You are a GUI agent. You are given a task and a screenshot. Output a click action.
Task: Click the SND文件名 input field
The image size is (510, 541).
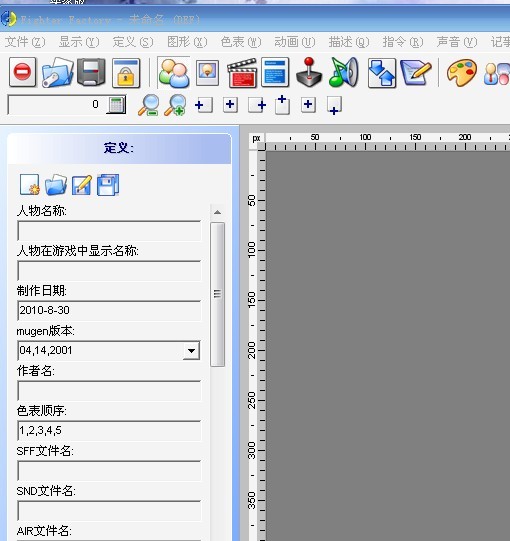coord(109,511)
